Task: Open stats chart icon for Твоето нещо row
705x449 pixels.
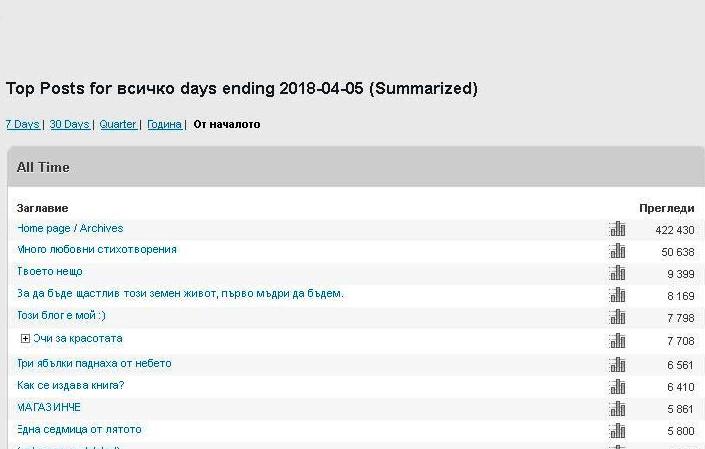Action: click(617, 273)
